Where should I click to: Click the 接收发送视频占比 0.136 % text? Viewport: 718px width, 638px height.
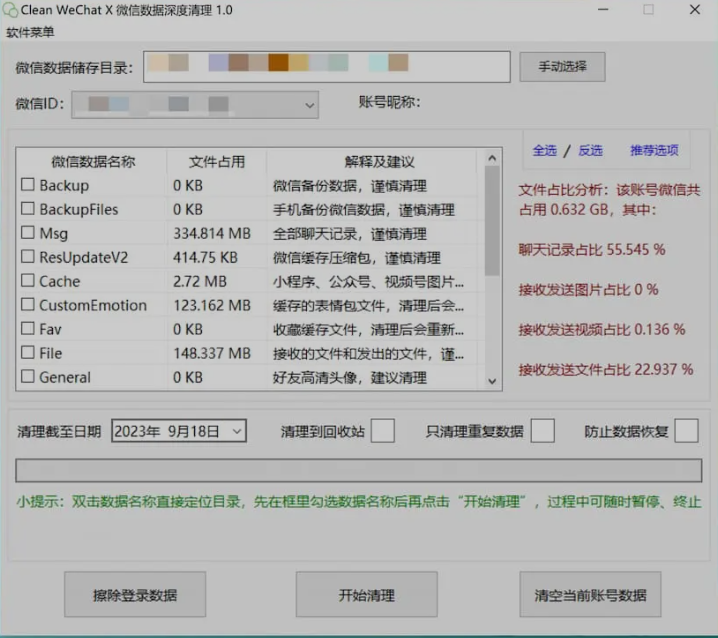pyautogui.click(x=602, y=329)
